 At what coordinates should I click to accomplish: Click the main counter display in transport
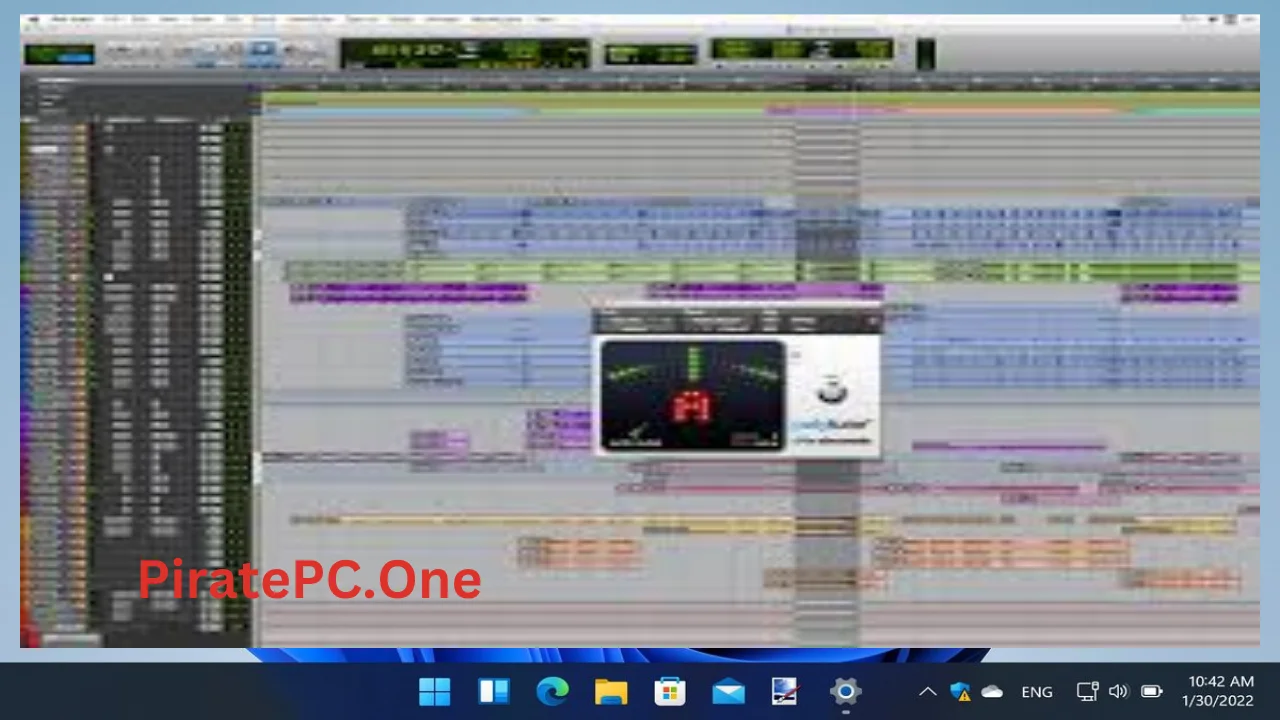click(465, 53)
